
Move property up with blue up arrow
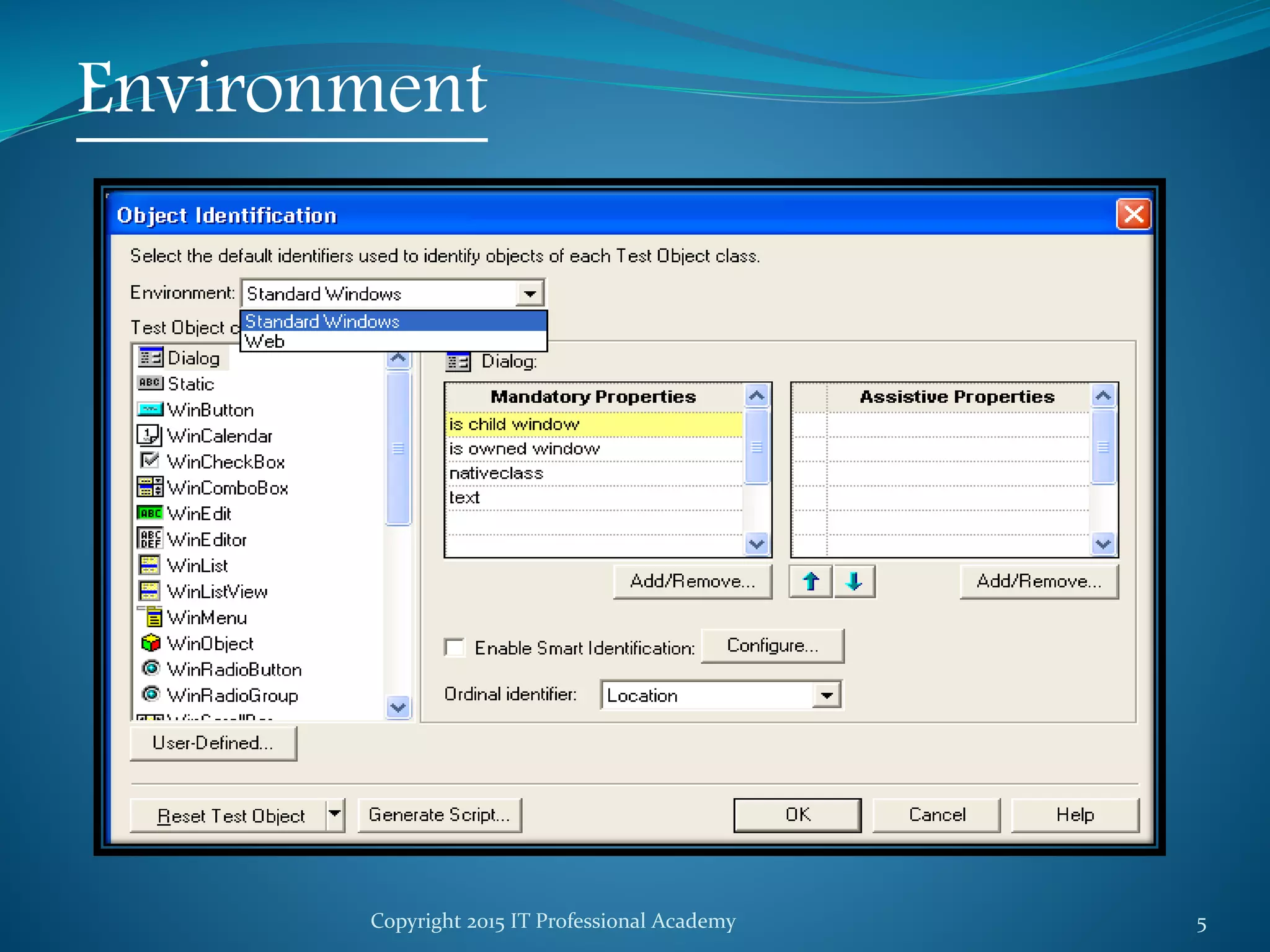click(810, 581)
